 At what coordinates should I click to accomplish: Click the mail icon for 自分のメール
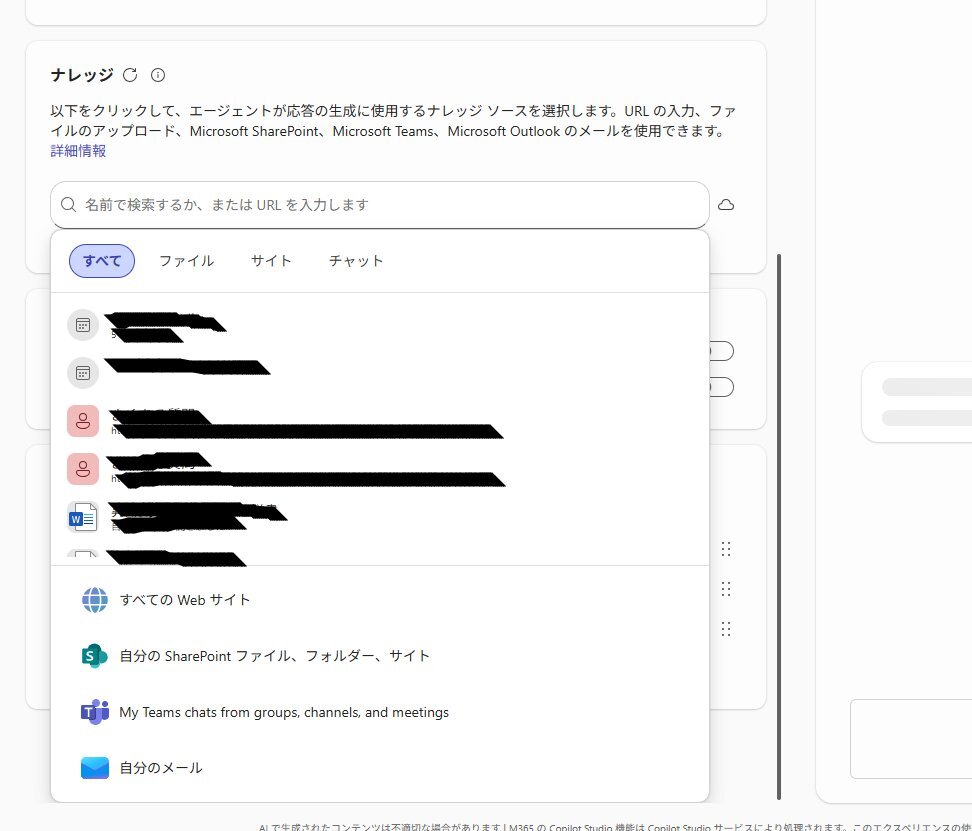(x=95, y=768)
